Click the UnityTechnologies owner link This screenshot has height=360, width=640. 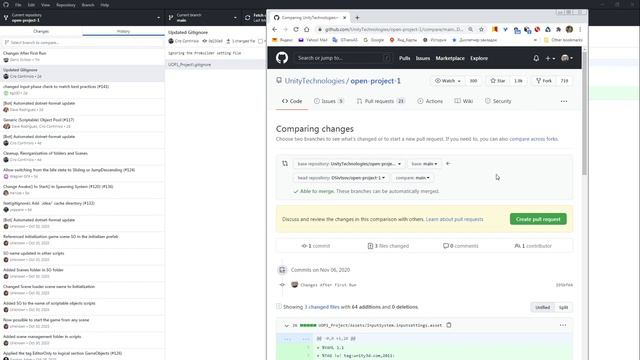(315, 81)
